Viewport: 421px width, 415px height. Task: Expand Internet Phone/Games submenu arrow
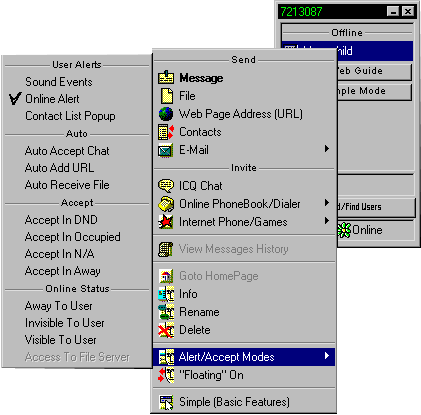pyautogui.click(x=327, y=221)
